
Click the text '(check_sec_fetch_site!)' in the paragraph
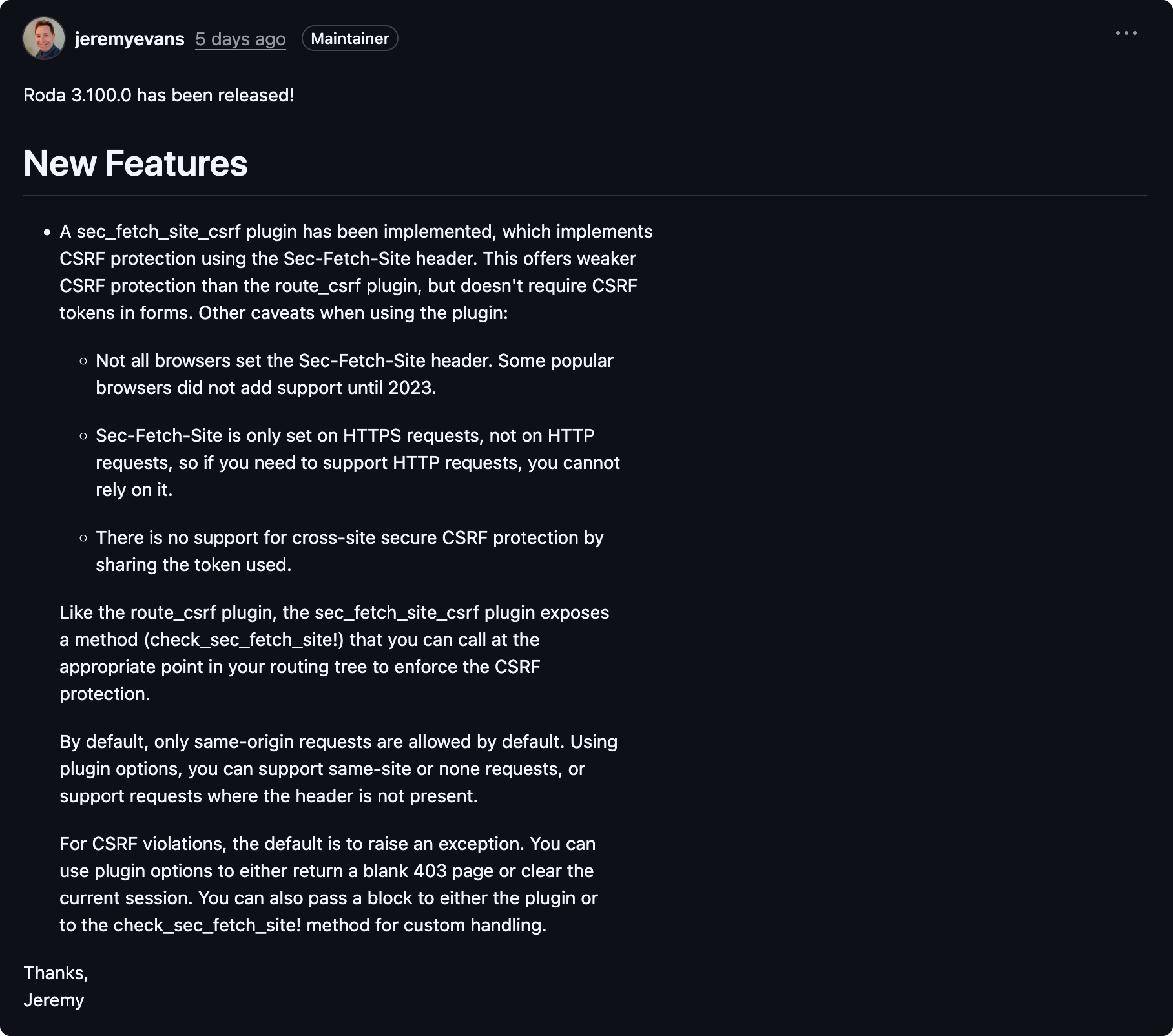point(244,639)
